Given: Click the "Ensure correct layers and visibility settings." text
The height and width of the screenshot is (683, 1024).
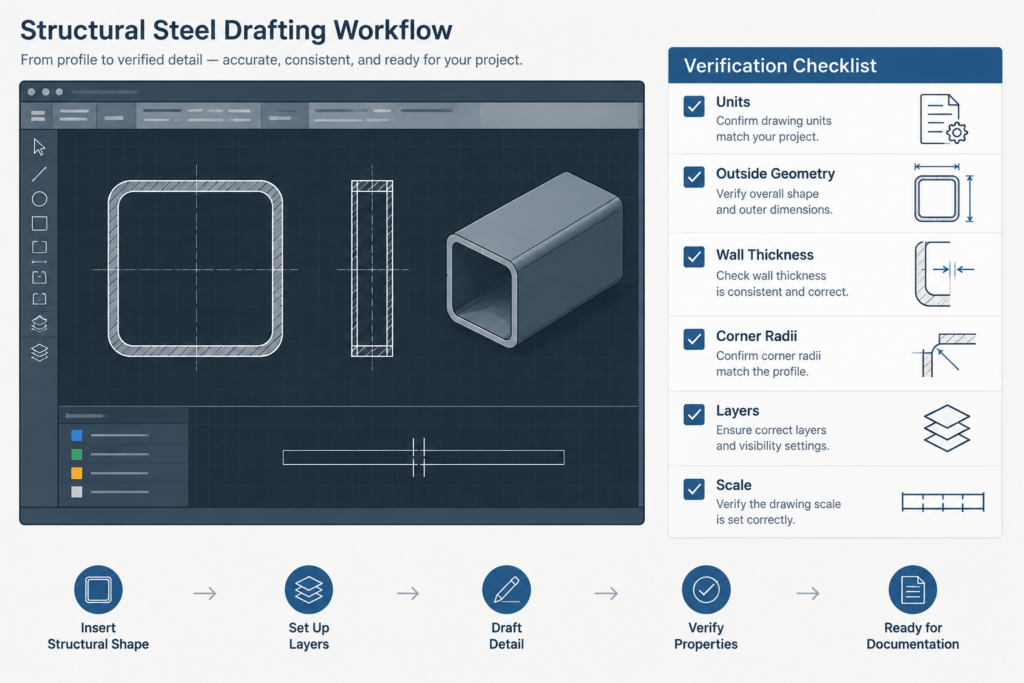Looking at the screenshot, I should click(x=773, y=438).
